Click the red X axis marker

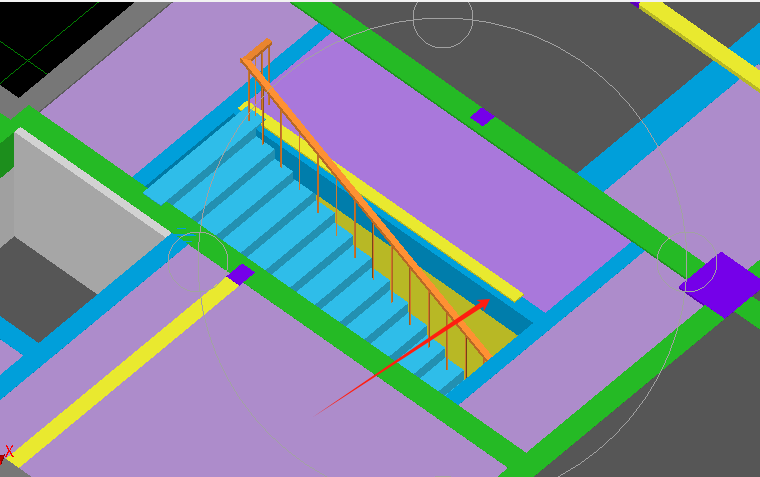[x=9, y=451]
